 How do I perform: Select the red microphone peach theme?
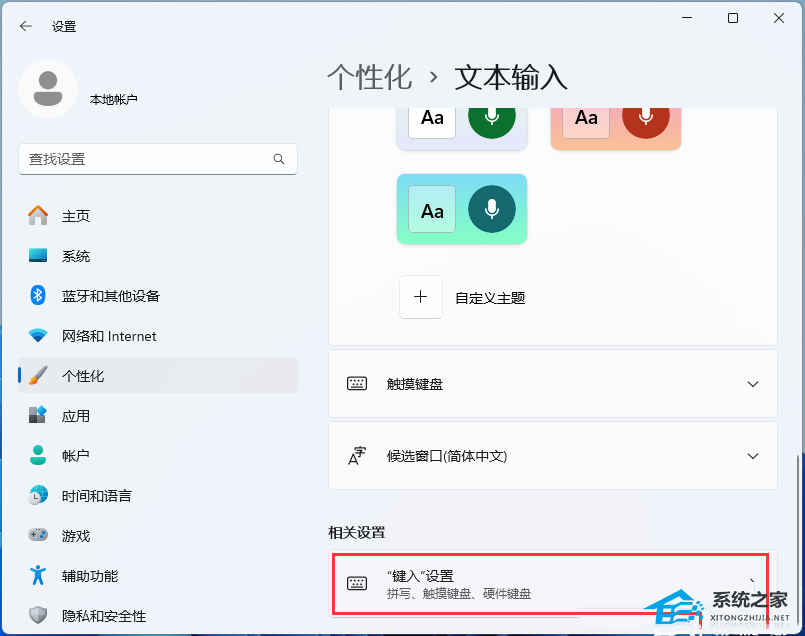616,128
